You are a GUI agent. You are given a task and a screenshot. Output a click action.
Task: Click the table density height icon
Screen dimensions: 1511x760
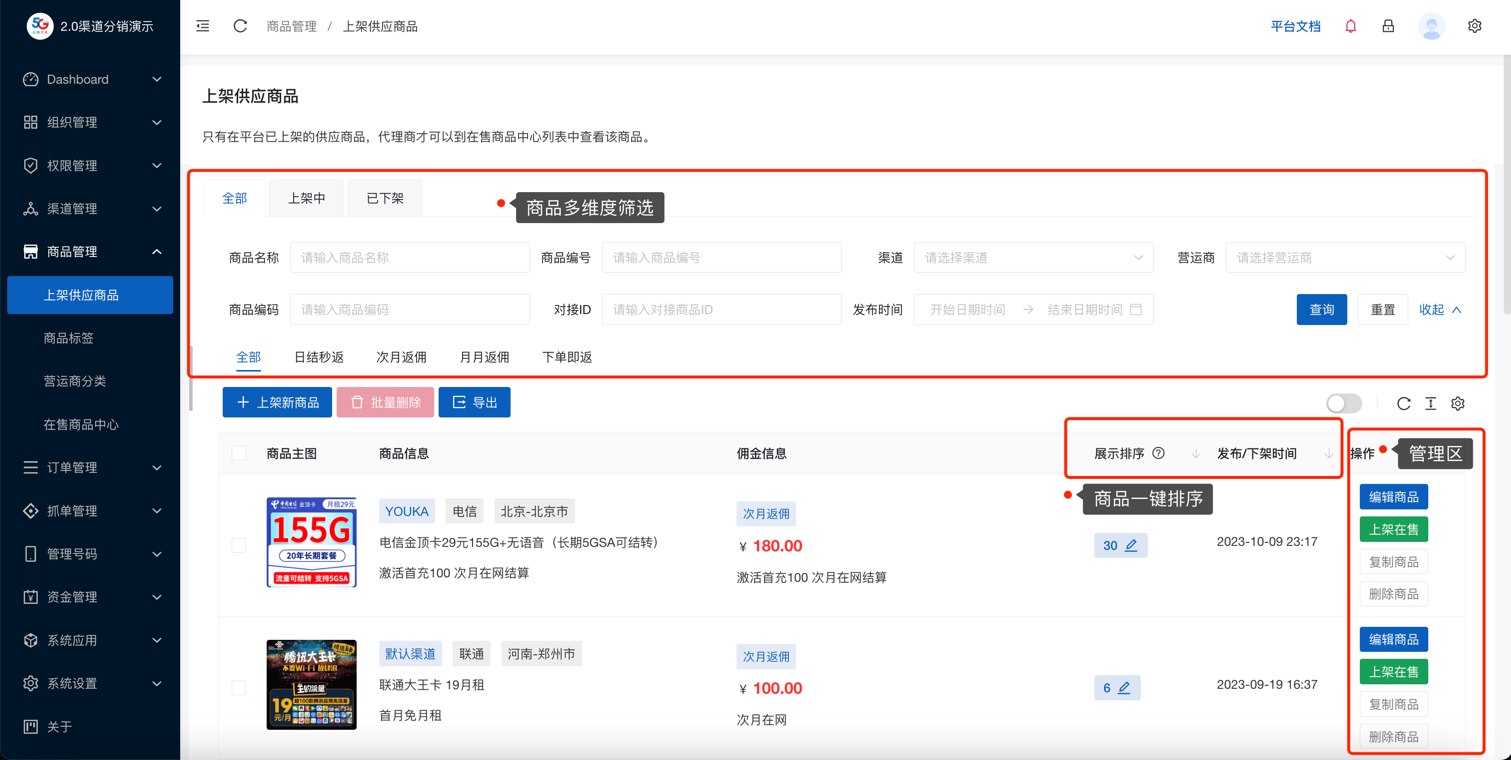(x=1430, y=403)
